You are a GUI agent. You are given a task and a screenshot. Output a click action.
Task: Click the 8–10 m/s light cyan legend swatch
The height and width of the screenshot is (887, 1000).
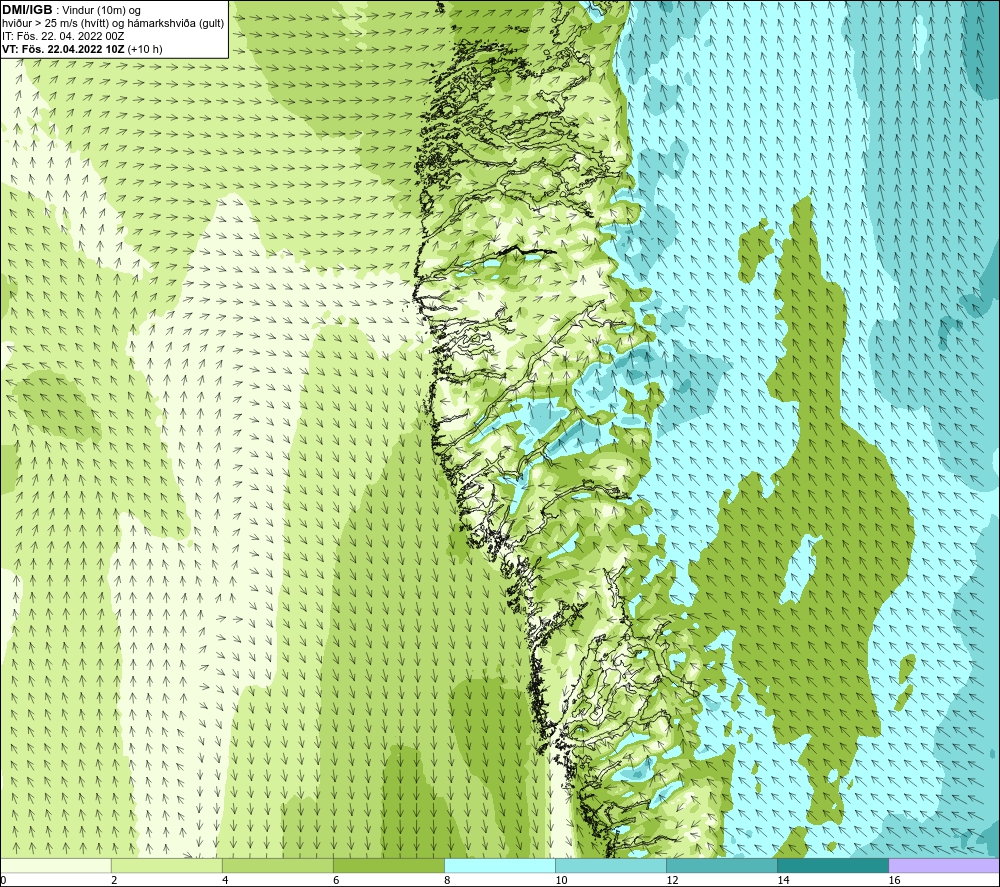point(500,866)
